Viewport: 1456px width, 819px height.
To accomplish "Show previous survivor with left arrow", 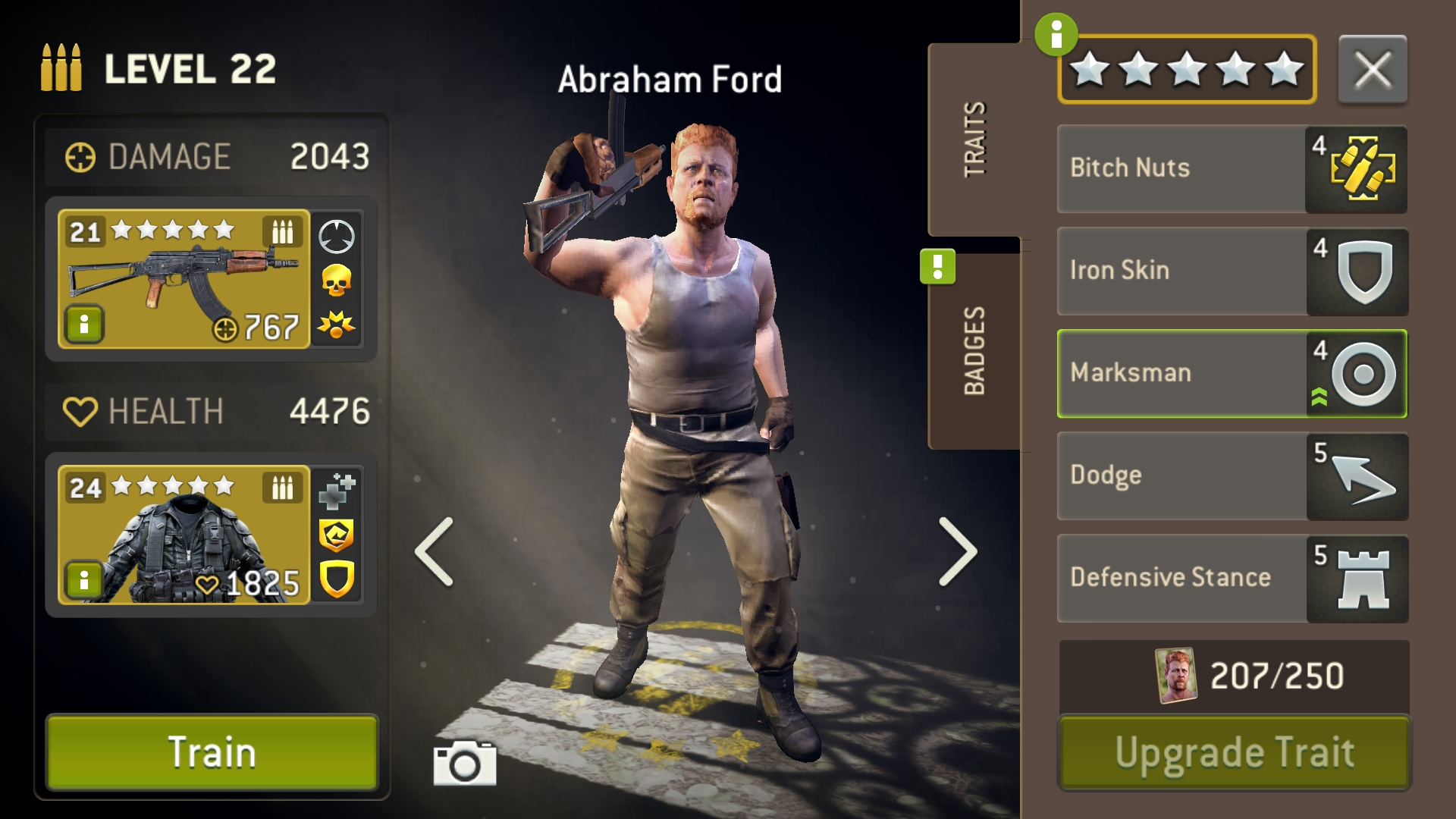I will coord(434,551).
